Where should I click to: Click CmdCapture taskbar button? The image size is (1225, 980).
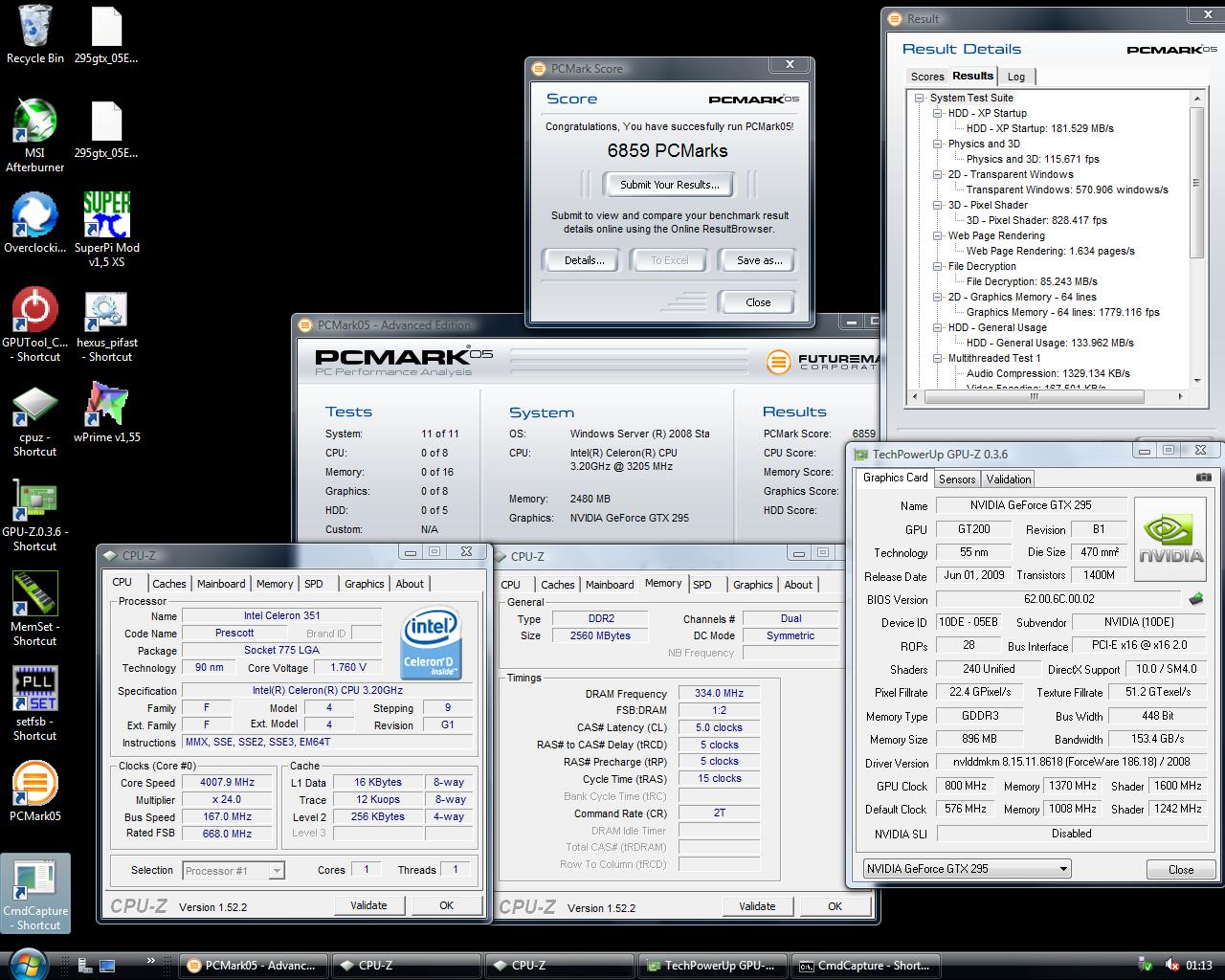tap(867, 966)
